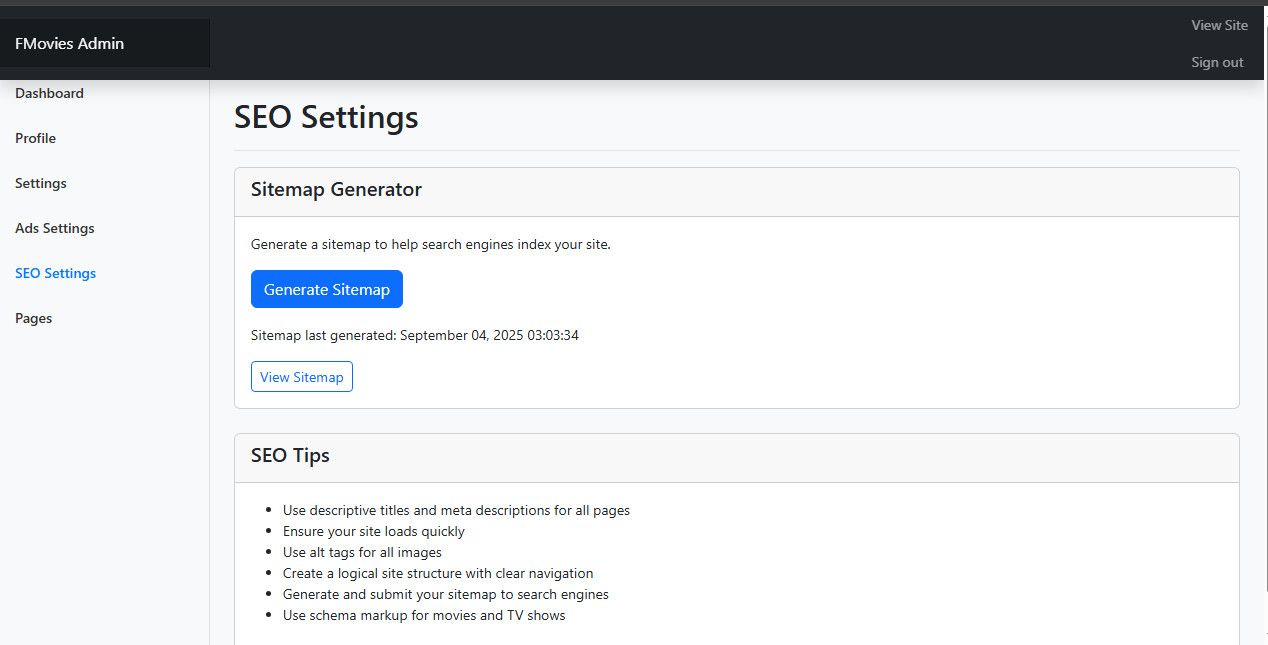The width and height of the screenshot is (1268, 645).
Task: Go to Profile in the sidebar
Action: click(35, 138)
